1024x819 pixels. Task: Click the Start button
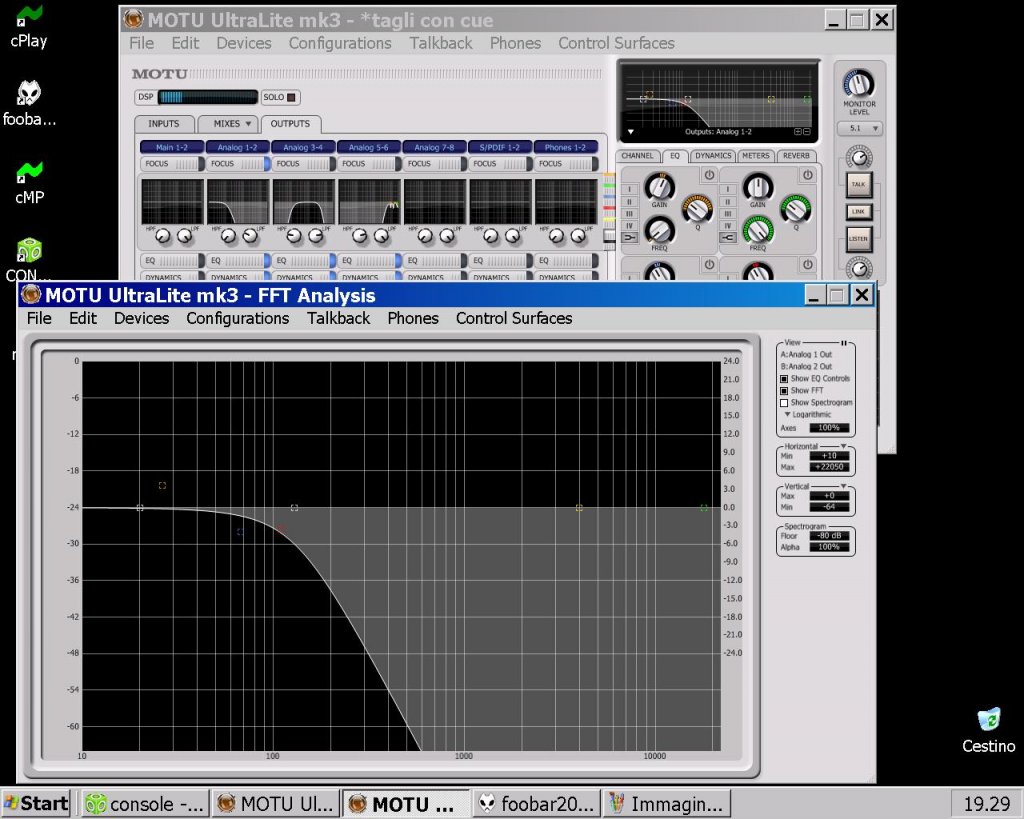coord(37,803)
